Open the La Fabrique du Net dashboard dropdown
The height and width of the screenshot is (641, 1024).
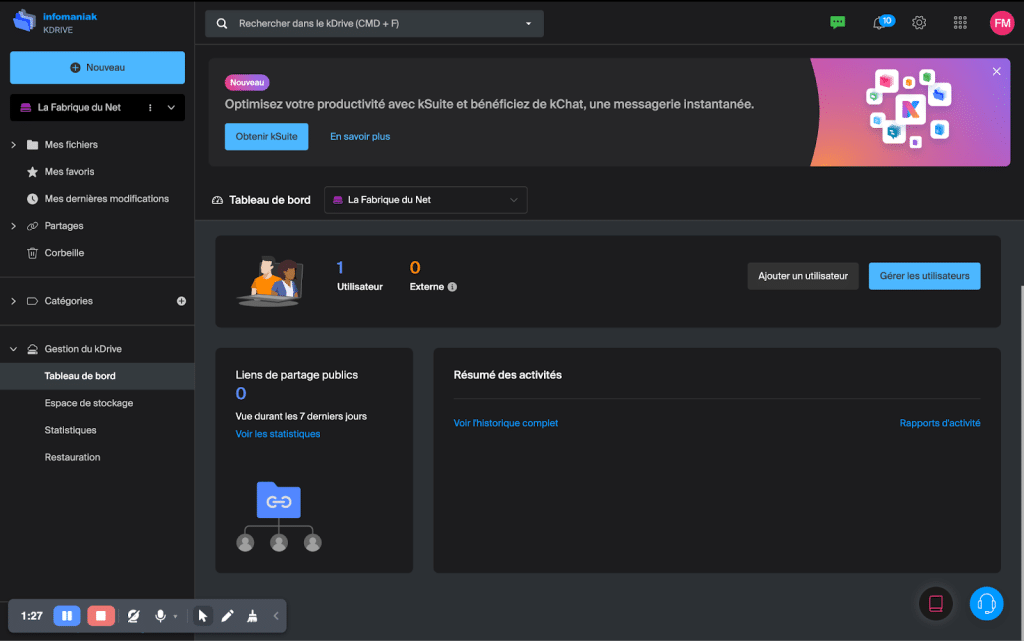coord(426,200)
